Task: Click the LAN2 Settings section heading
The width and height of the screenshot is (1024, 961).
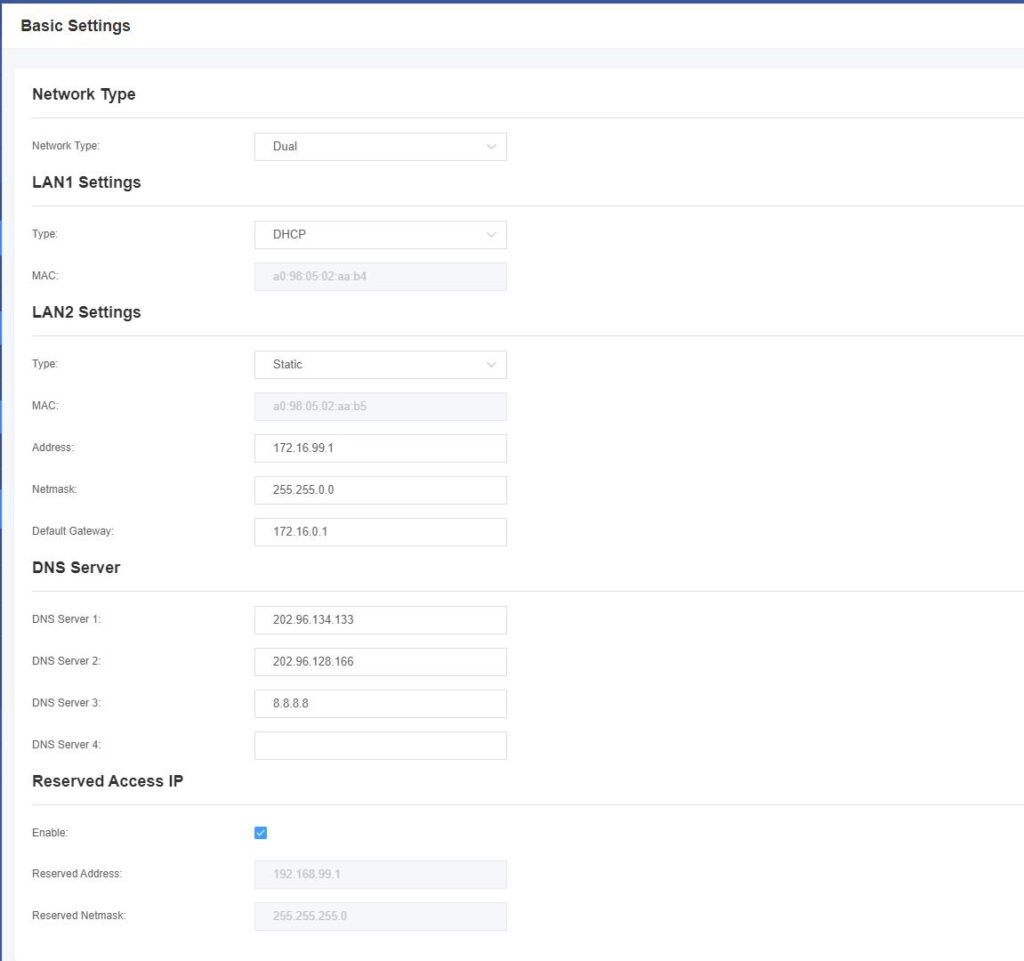Action: click(x=86, y=312)
